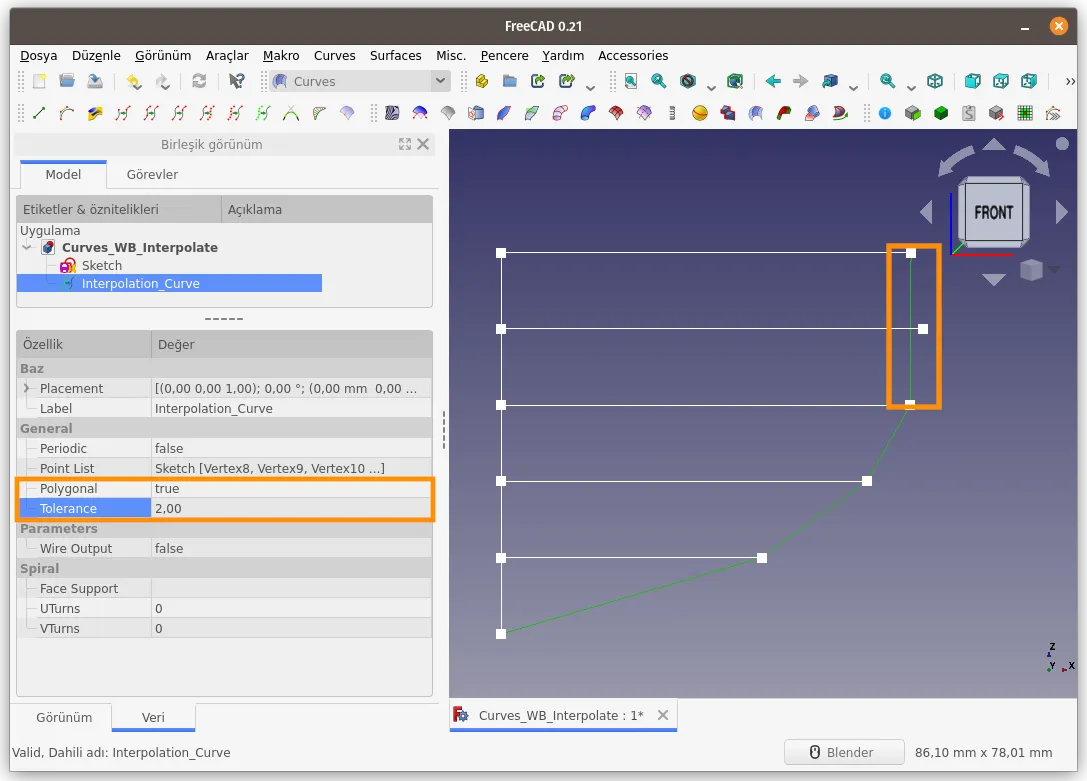
Task: Click the blue info circle icon
Action: (x=885, y=113)
